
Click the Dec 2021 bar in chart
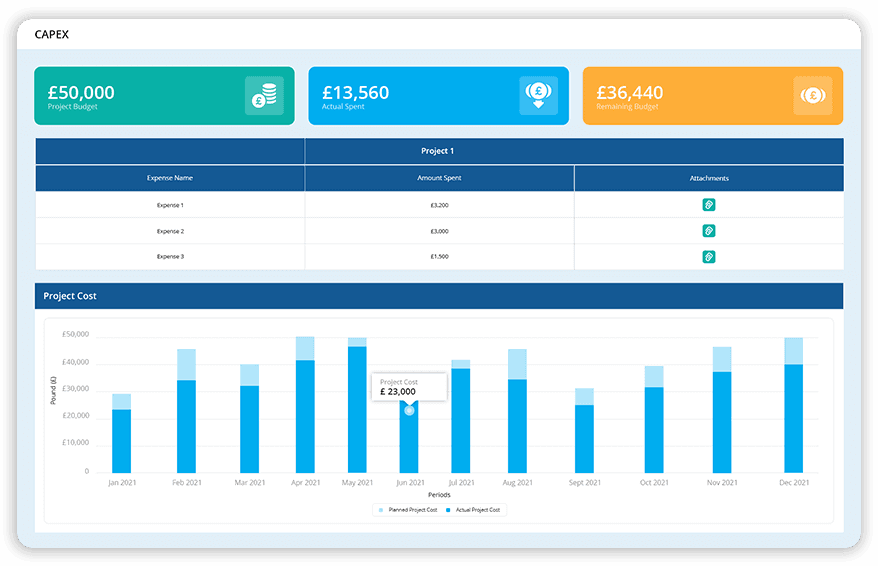point(793,405)
